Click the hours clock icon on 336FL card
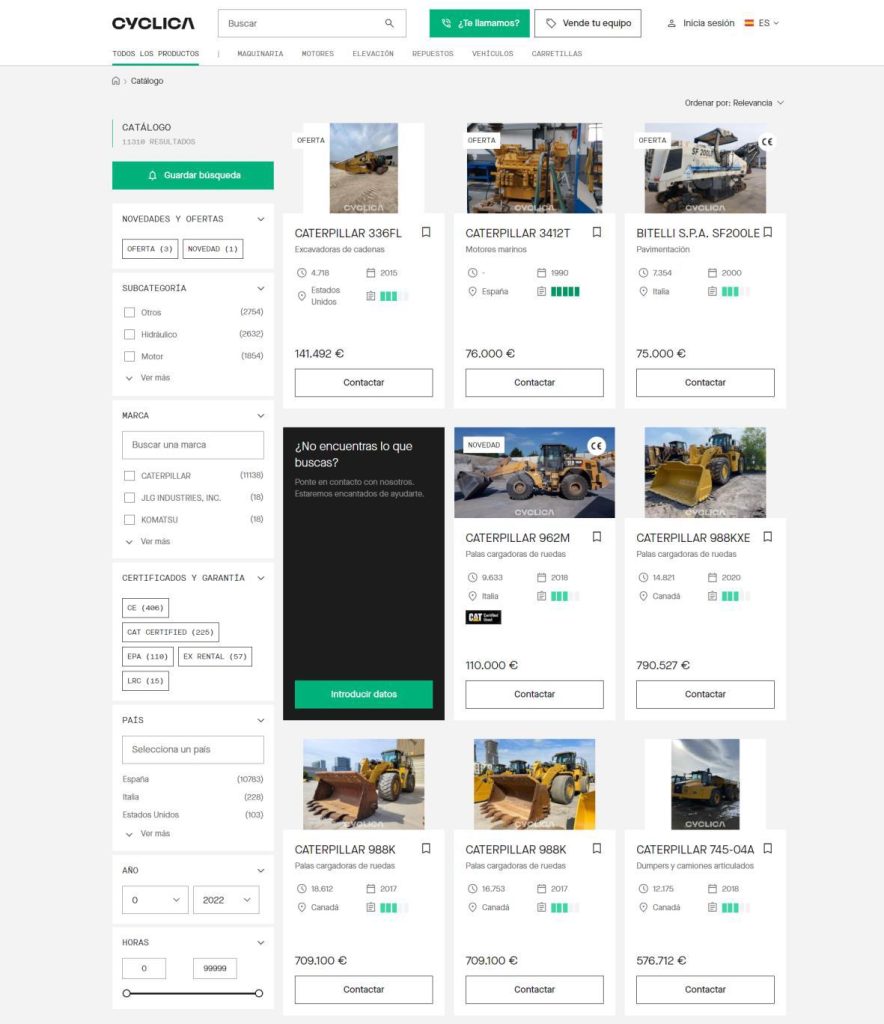The image size is (884, 1024). (302, 273)
